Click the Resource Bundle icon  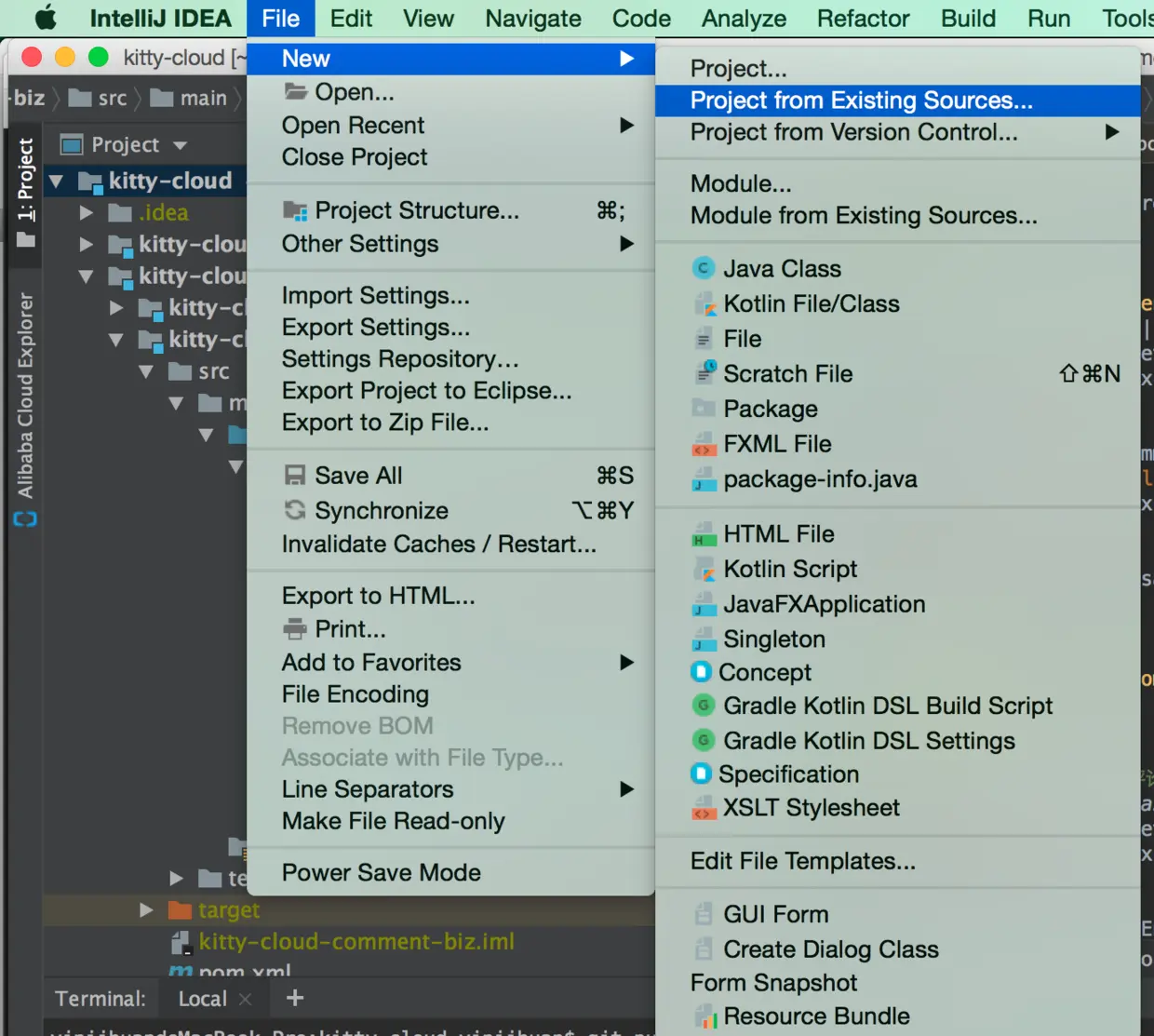point(705,1016)
